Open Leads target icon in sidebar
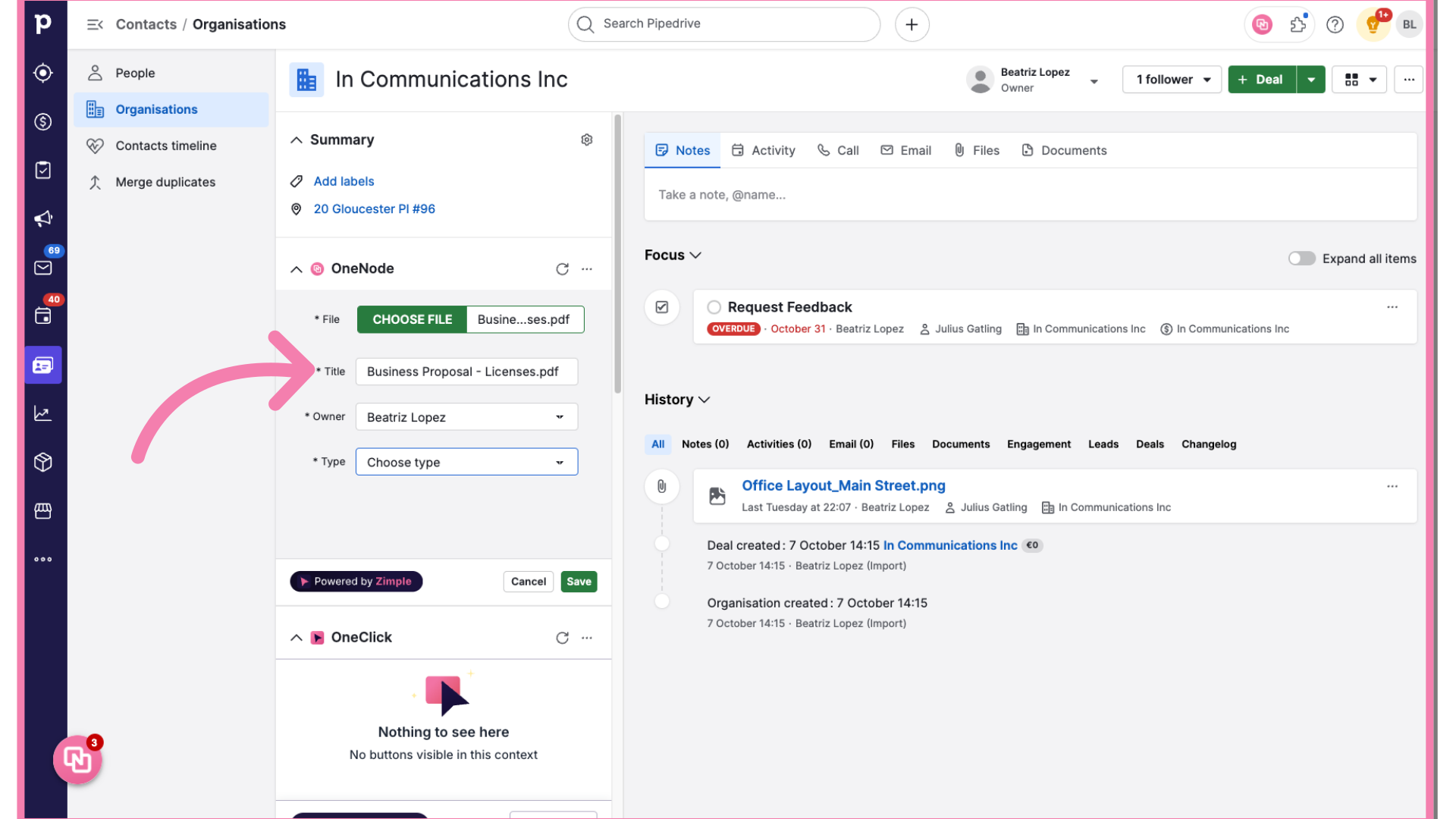Screen dimensions: 1456x819 click(x=43, y=73)
